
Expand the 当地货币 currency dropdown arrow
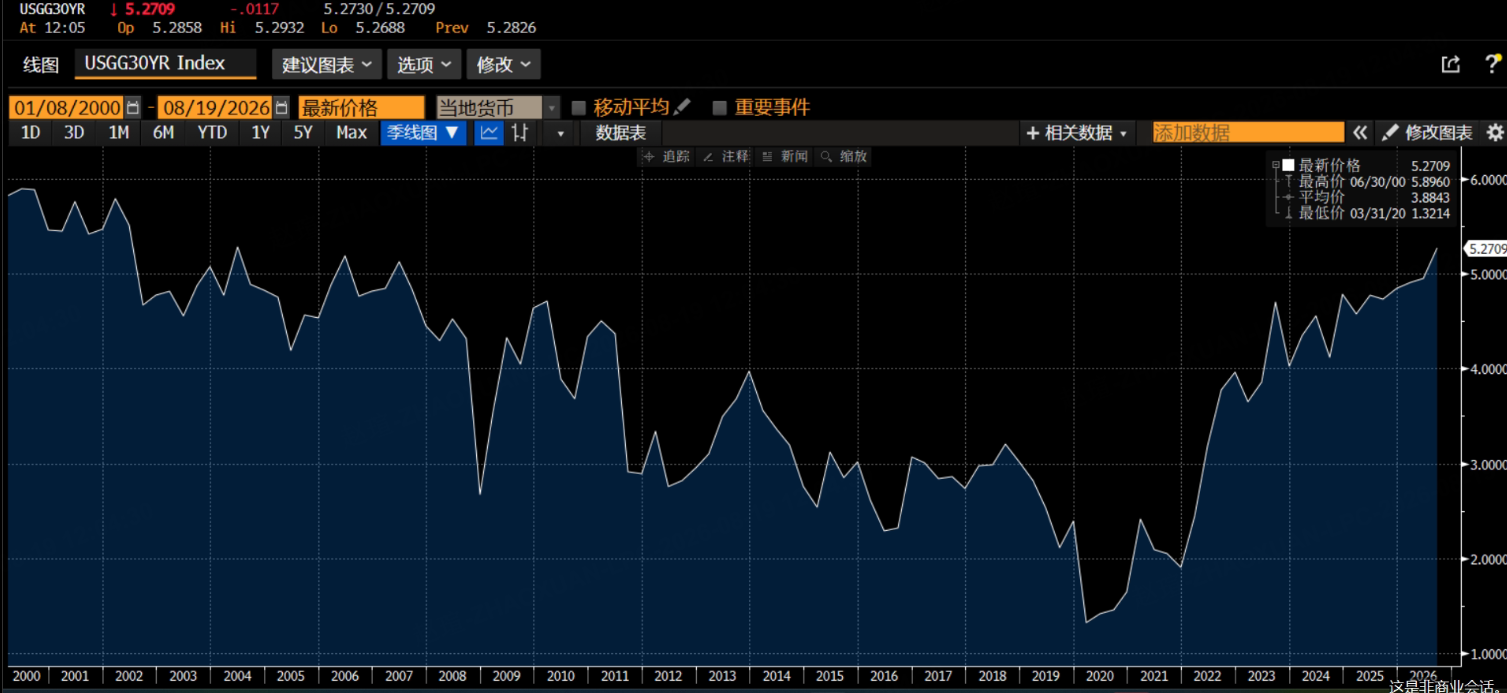tap(552, 108)
